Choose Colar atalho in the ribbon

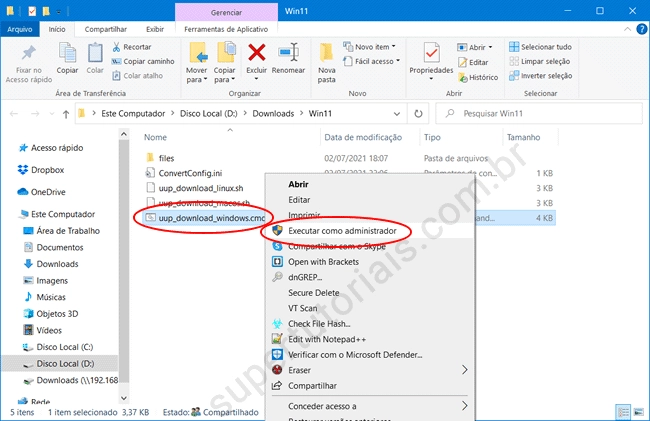coord(138,75)
